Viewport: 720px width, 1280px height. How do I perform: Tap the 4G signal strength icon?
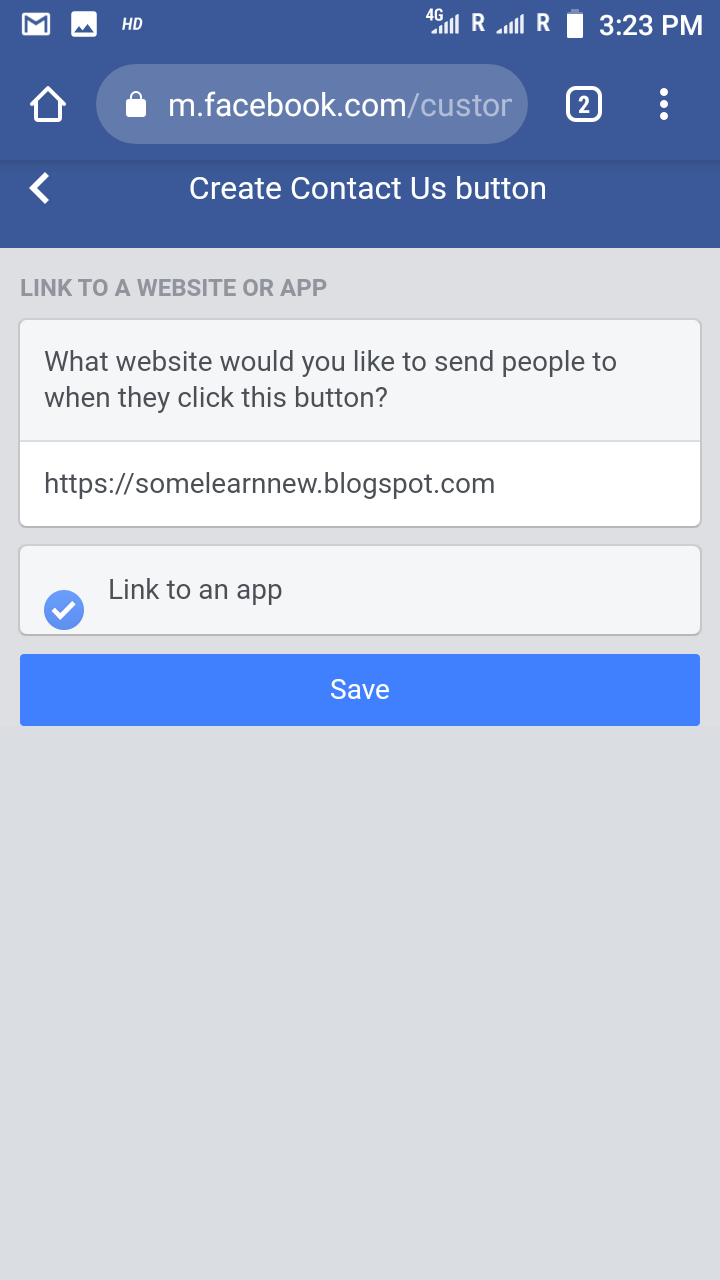pos(443,21)
